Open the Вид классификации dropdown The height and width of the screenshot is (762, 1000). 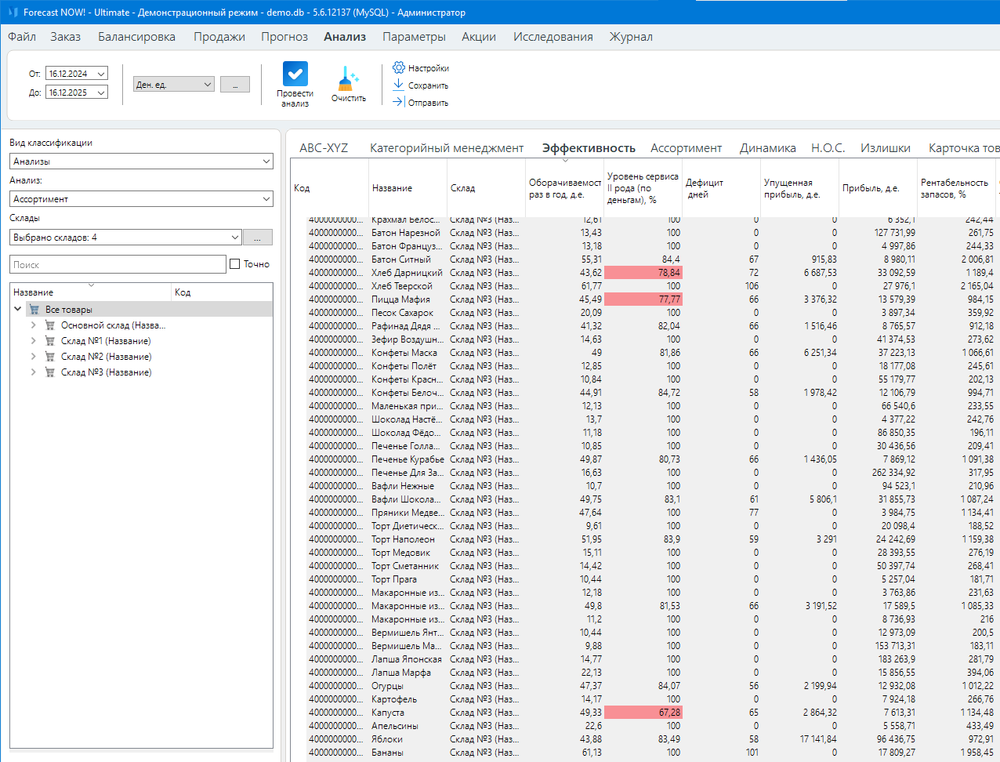[x=140, y=161]
